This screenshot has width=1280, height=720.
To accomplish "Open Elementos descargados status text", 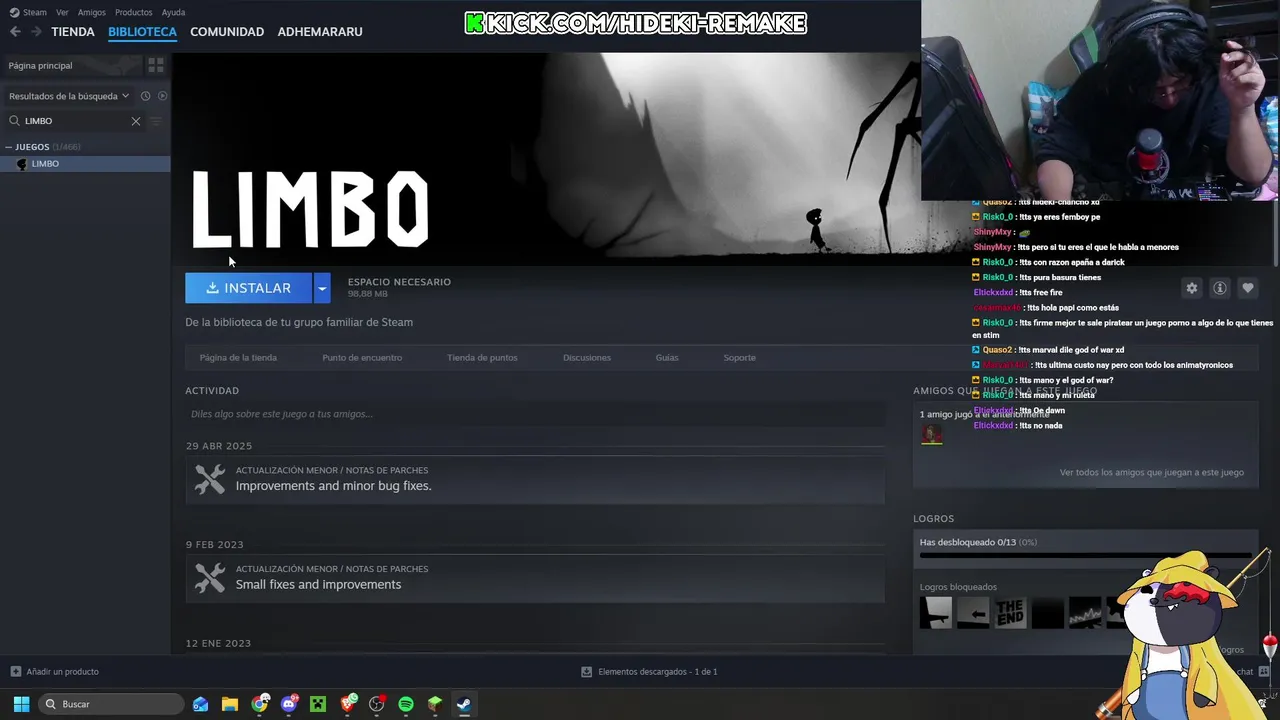I will [658, 672].
